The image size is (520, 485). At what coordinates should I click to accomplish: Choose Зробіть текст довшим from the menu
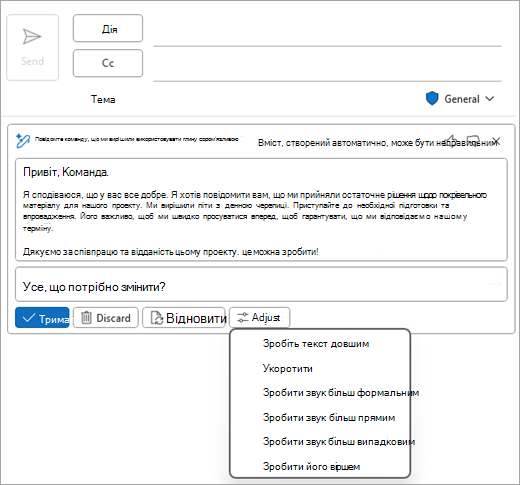point(316,344)
